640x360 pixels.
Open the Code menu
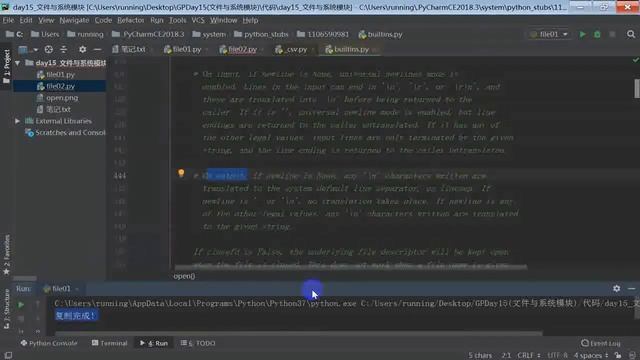click(103, 20)
